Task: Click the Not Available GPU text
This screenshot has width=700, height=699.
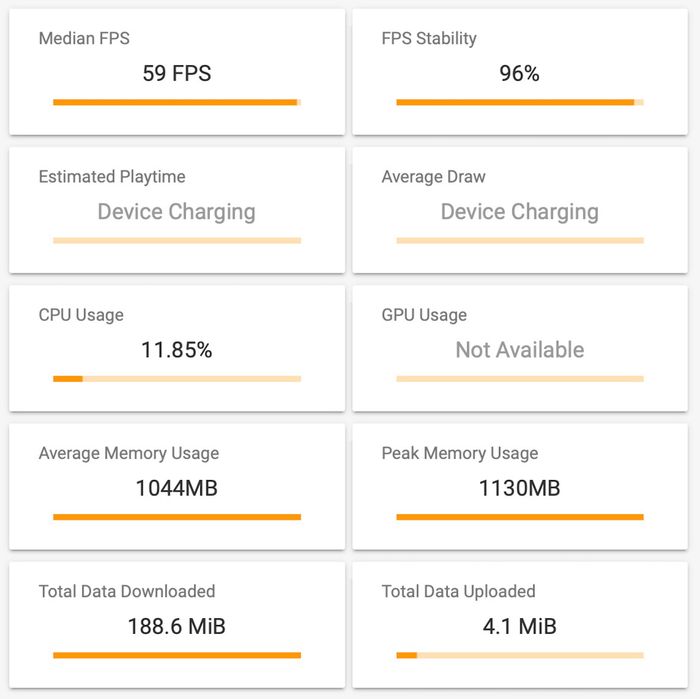Action: tap(520, 350)
